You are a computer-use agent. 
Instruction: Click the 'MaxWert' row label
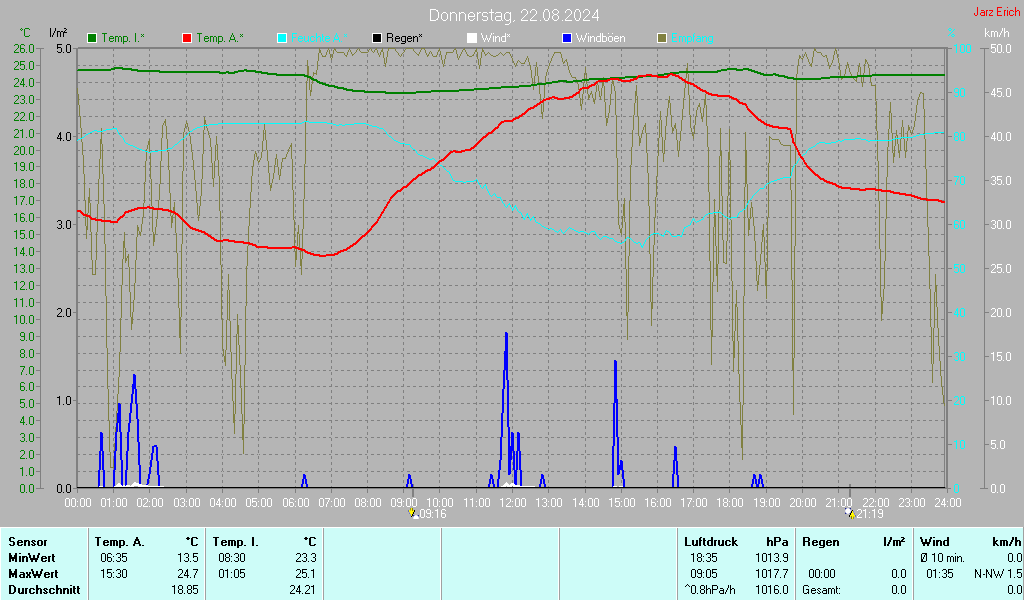(x=33, y=574)
